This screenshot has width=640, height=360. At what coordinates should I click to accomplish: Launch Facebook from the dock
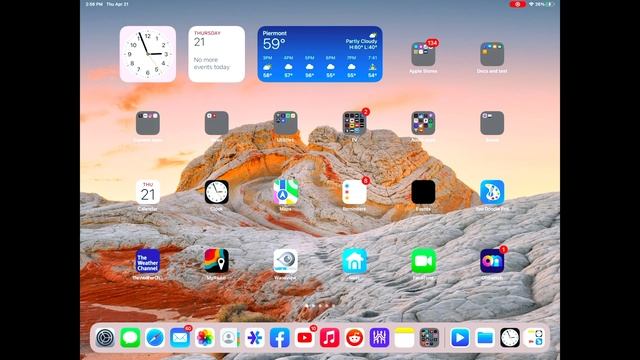(280, 338)
